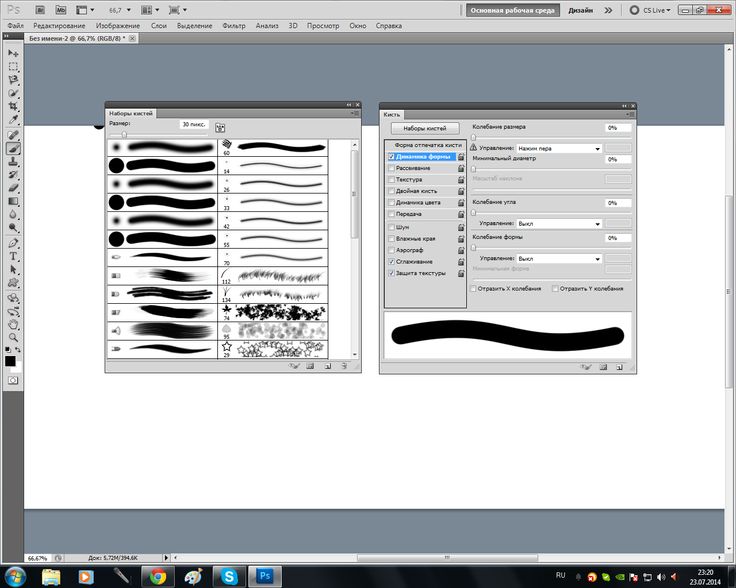Select the Eyedropper tool
736x588 pixels.
coord(13,120)
